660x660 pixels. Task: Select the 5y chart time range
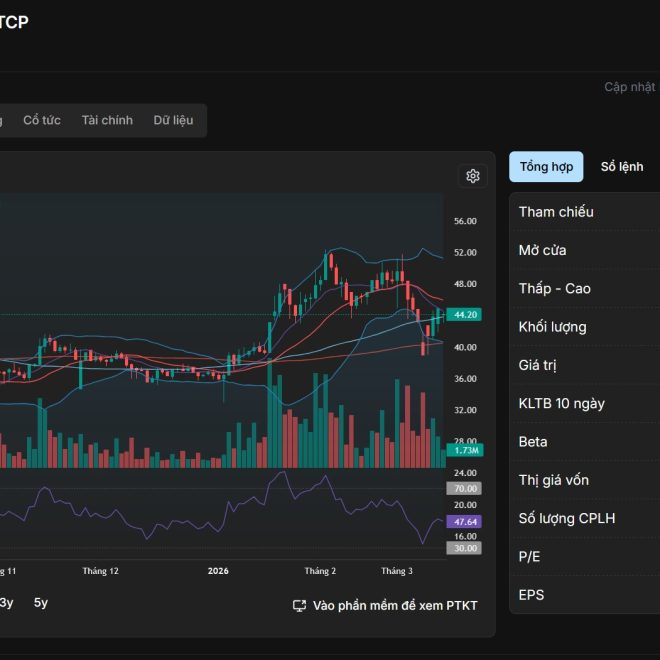[41, 602]
